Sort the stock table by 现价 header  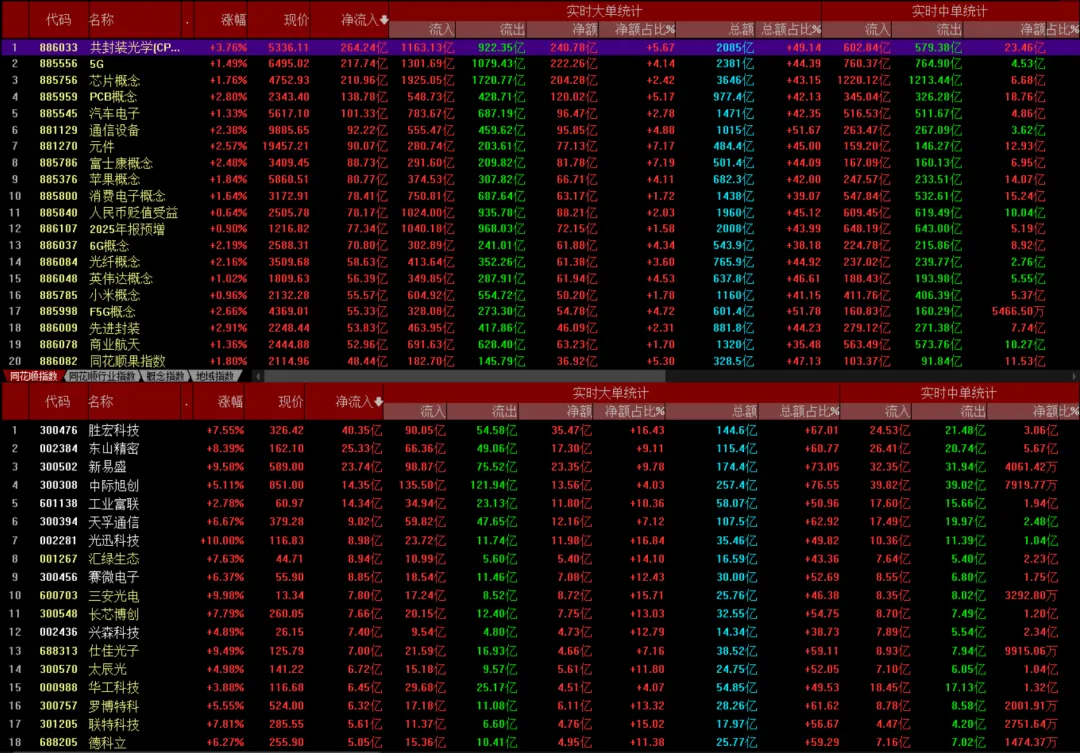(x=291, y=402)
